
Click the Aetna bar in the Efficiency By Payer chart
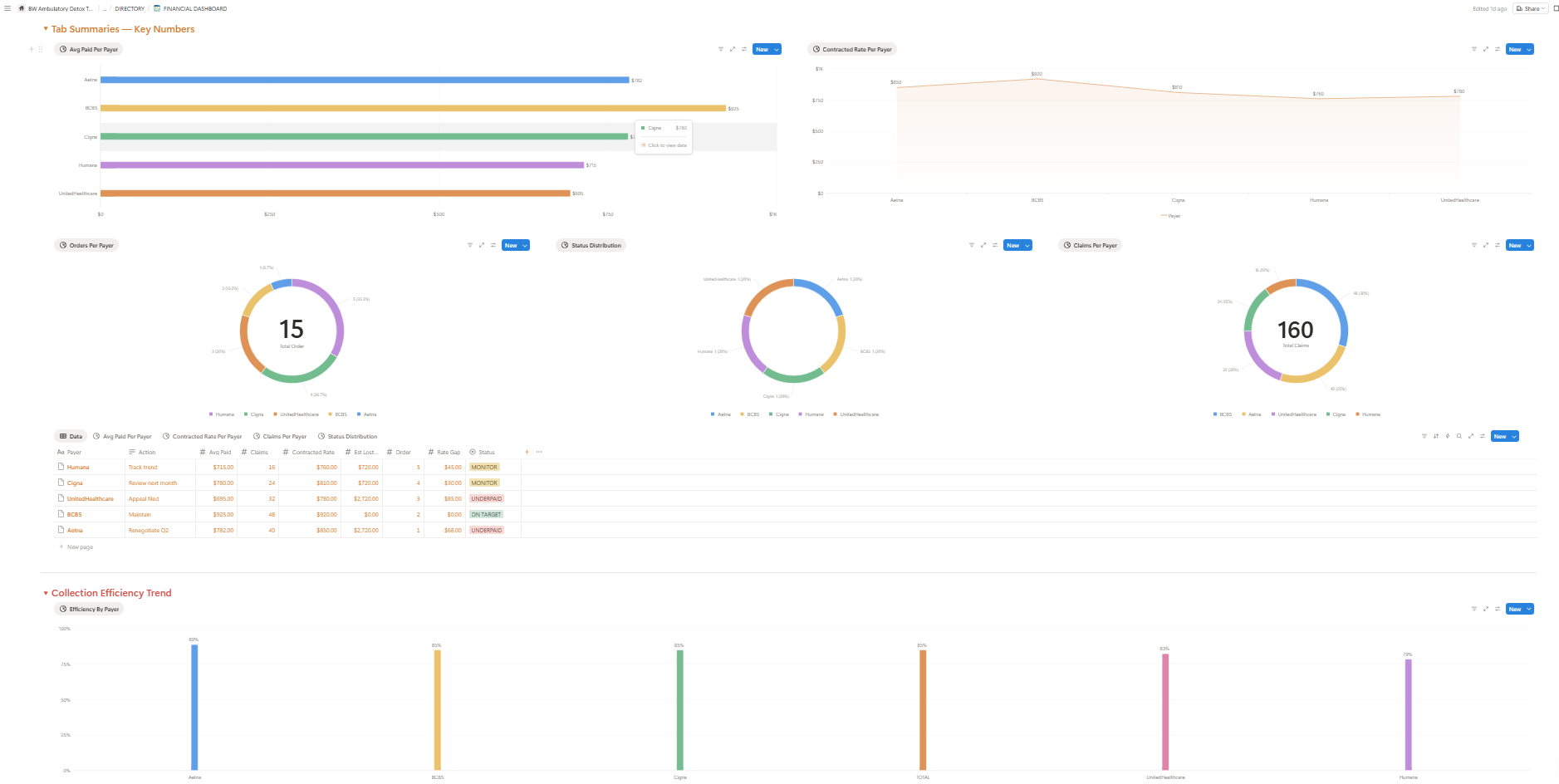tap(194, 708)
